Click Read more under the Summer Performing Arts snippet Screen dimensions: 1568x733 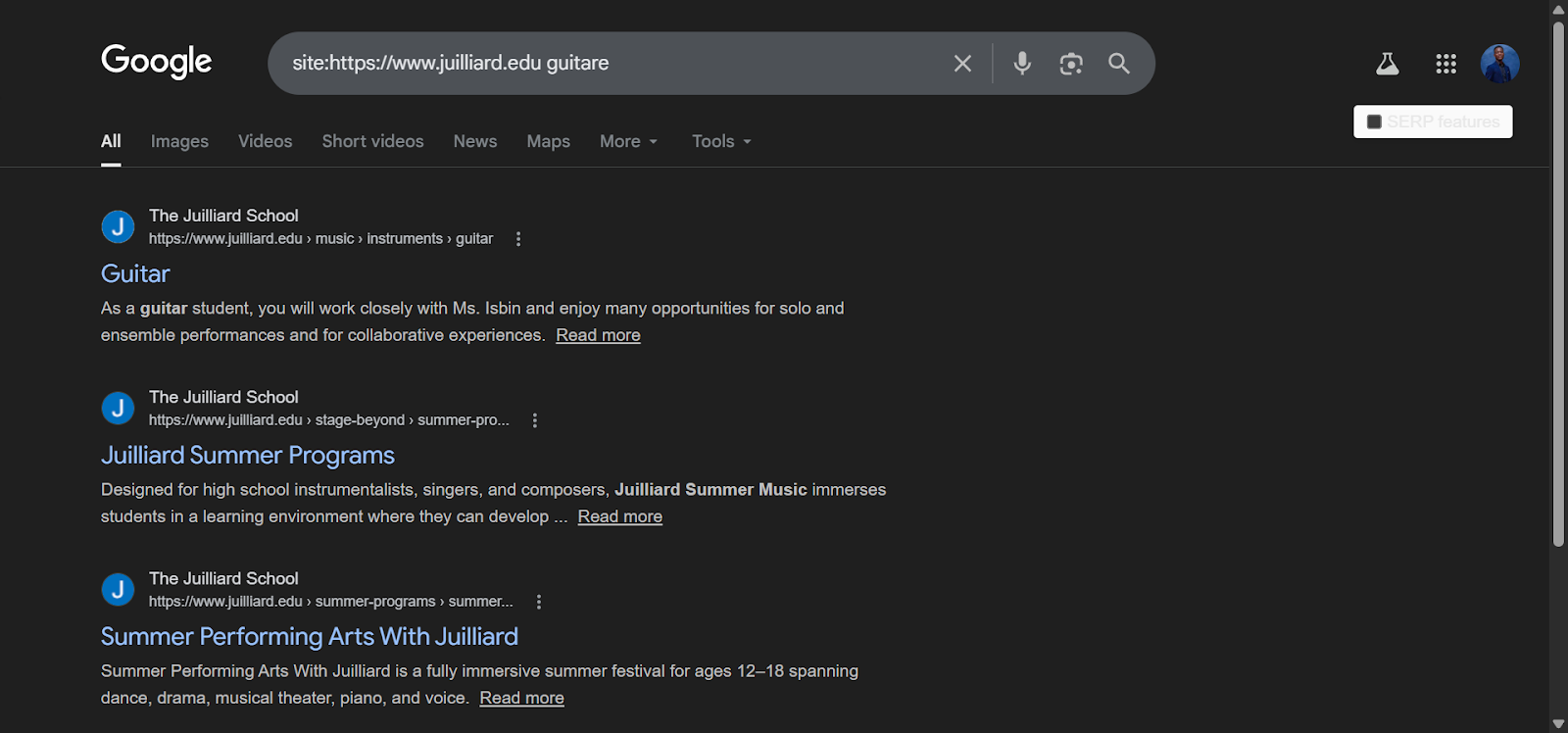521,698
